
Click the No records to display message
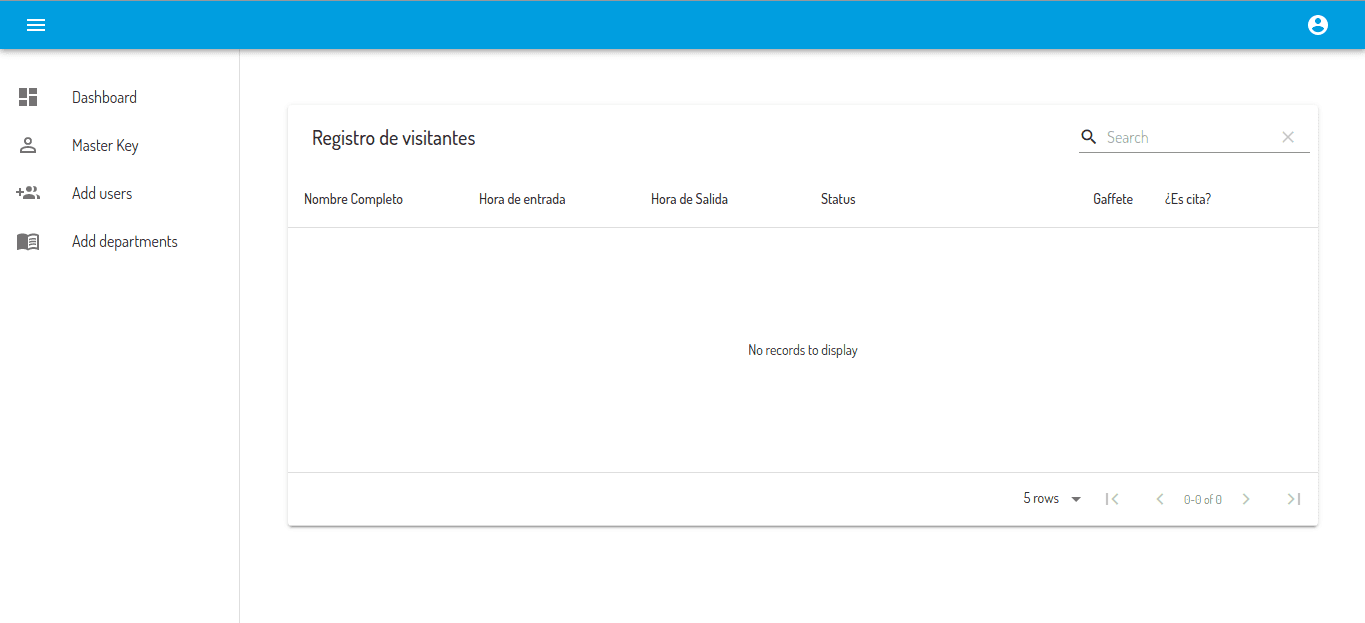(803, 350)
